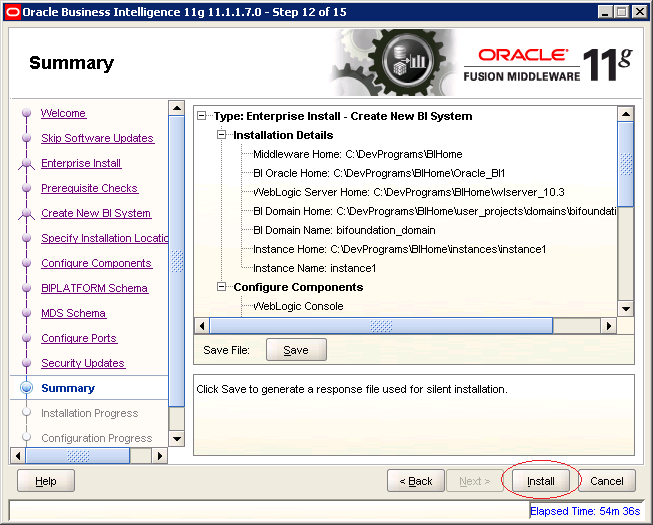Image resolution: width=653 pixels, height=525 pixels.
Task: Open the Enterprise Install step
Action: [x=81, y=163]
